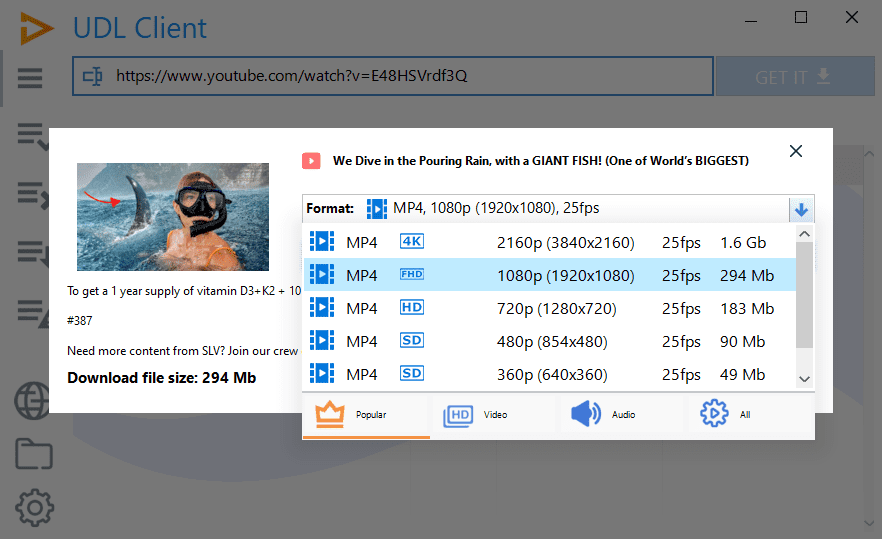Click the #387 description text
This screenshot has height=539, width=882.
click(x=79, y=321)
